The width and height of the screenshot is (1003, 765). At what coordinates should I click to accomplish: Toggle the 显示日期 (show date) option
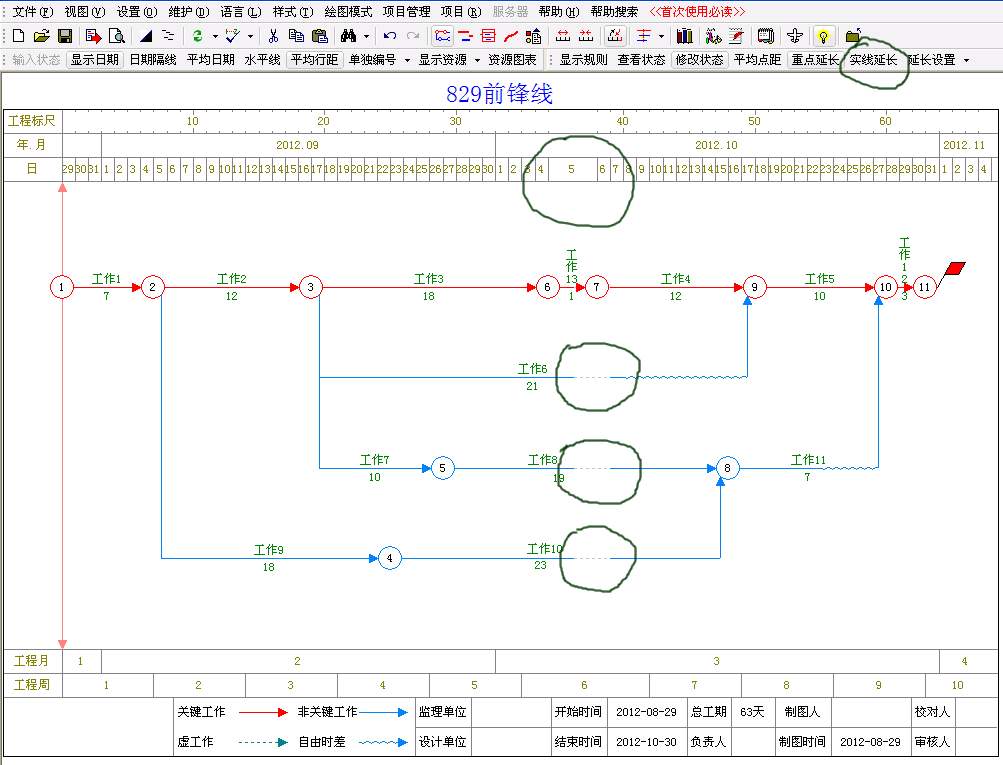pos(94,60)
